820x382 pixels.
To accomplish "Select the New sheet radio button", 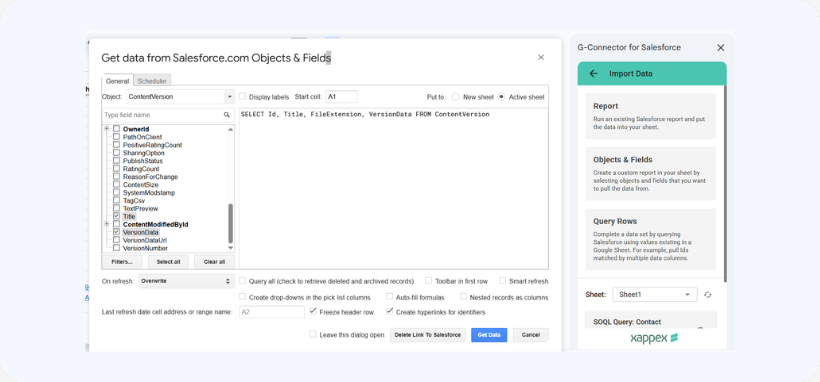I will click(x=455, y=97).
